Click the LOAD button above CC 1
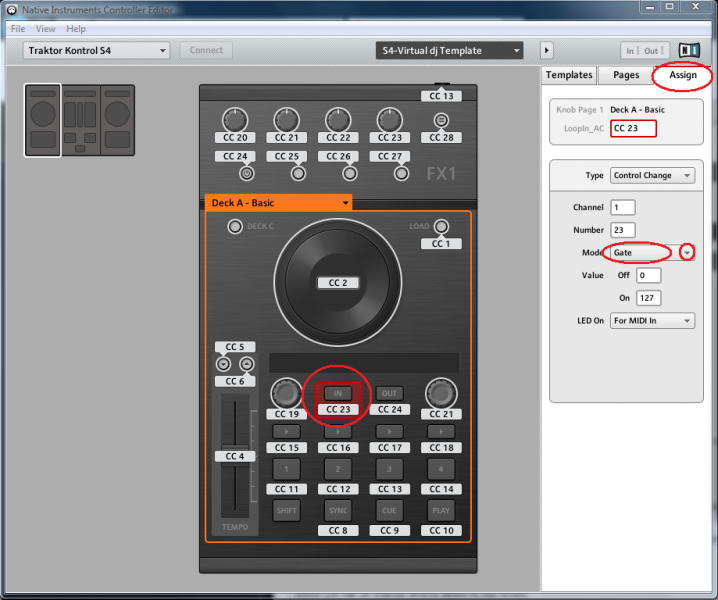The width and height of the screenshot is (718, 600). point(441,226)
